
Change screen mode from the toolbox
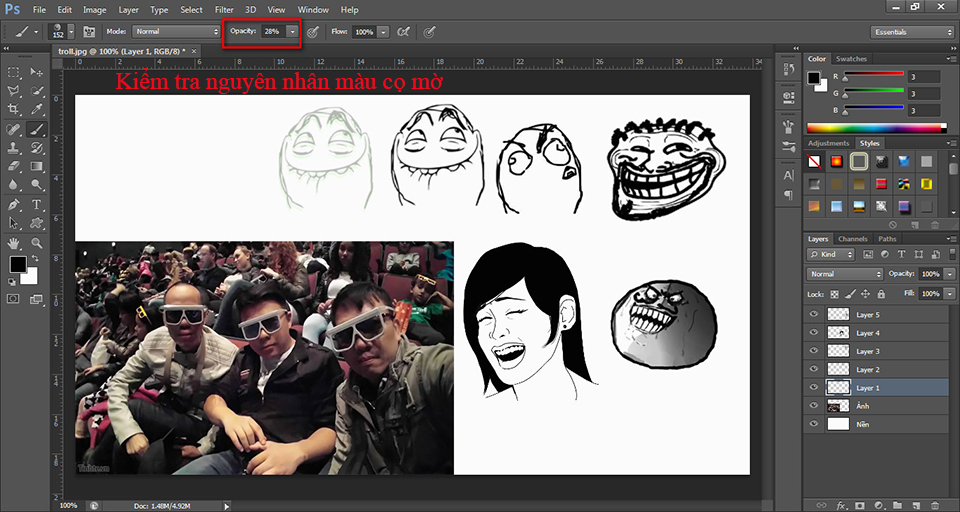pyautogui.click(x=37, y=299)
